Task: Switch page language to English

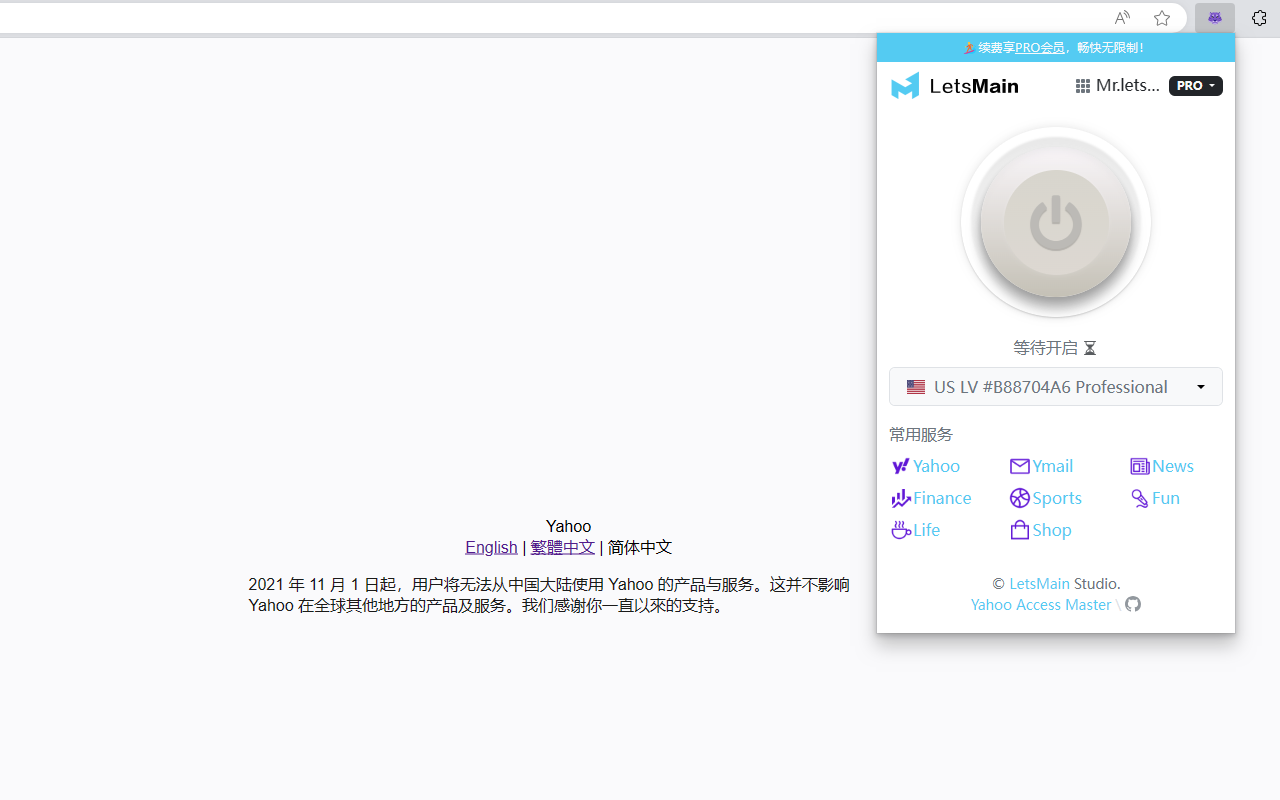Action: (491, 547)
